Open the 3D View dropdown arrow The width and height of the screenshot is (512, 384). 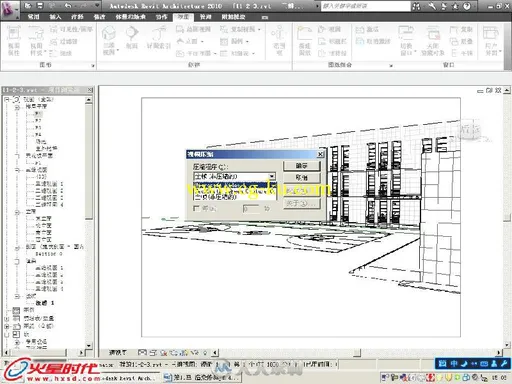coord(117,50)
